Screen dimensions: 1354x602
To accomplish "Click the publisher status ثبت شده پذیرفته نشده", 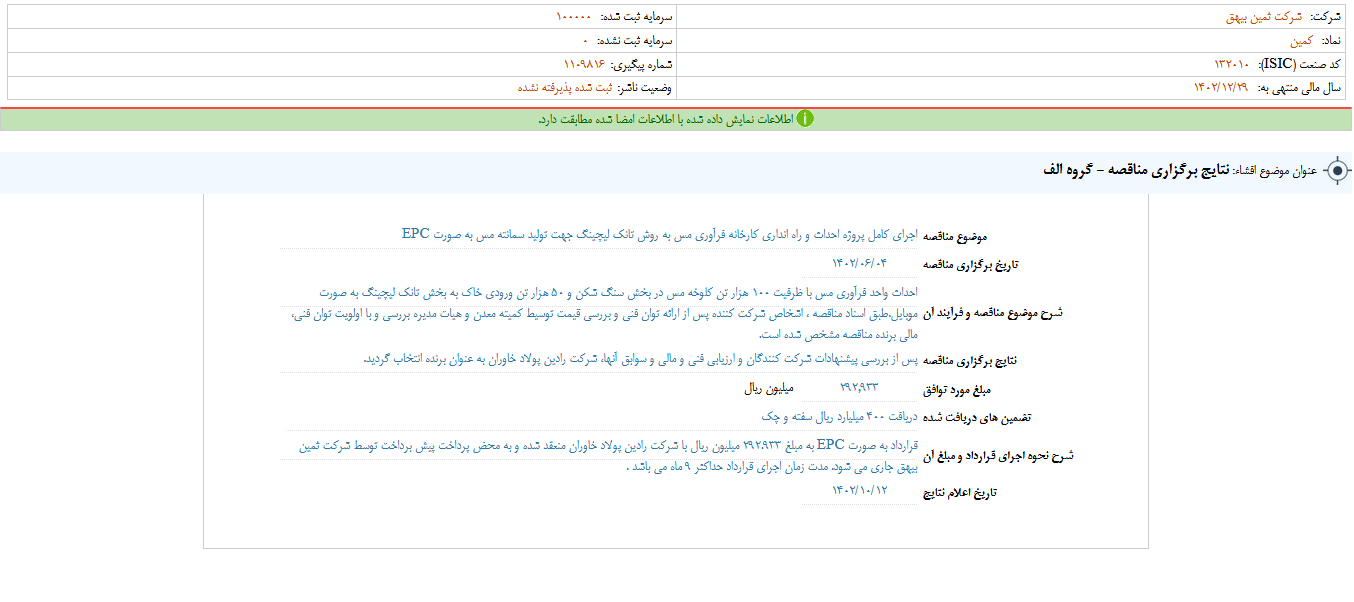I will (x=565, y=88).
